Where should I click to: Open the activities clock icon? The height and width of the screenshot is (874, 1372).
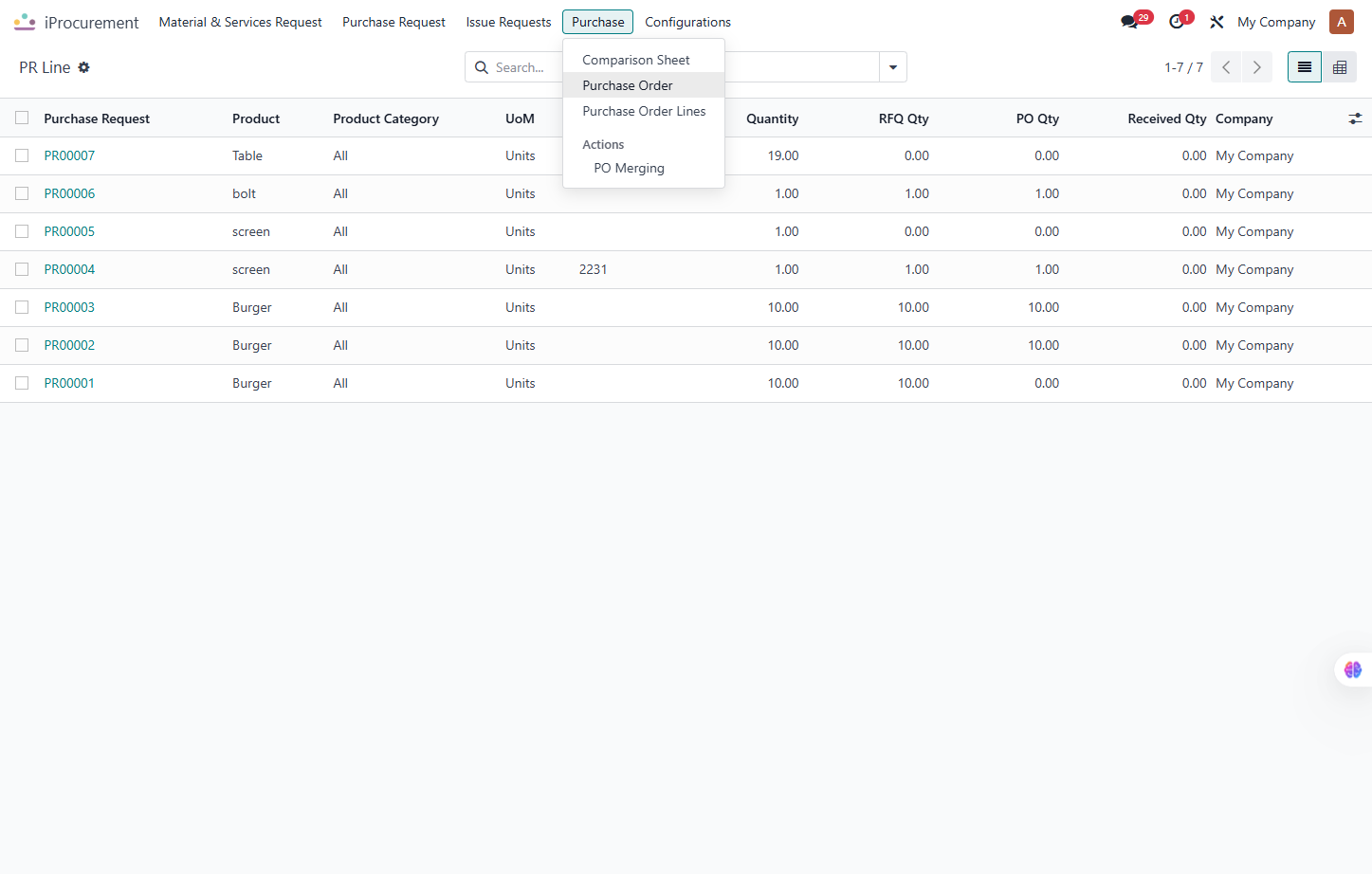(1177, 22)
